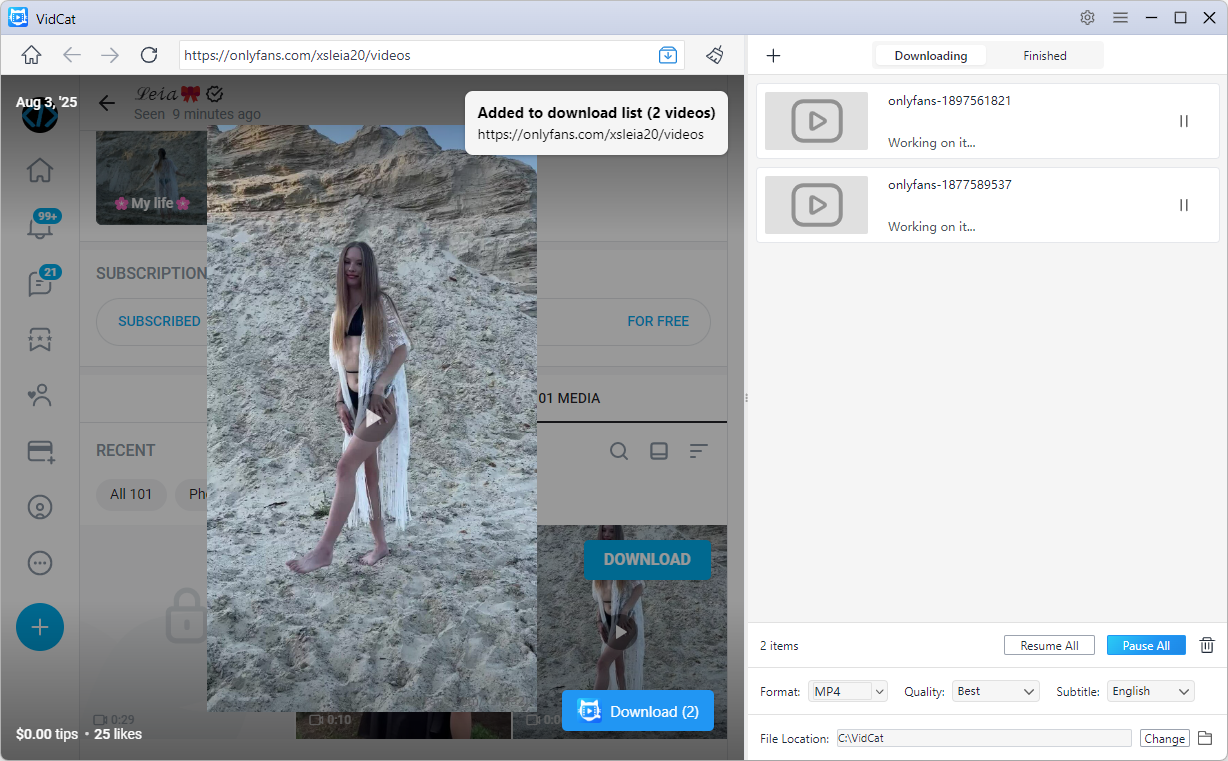Open Format dropdown showing MP4
The image size is (1228, 761).
[x=848, y=691]
